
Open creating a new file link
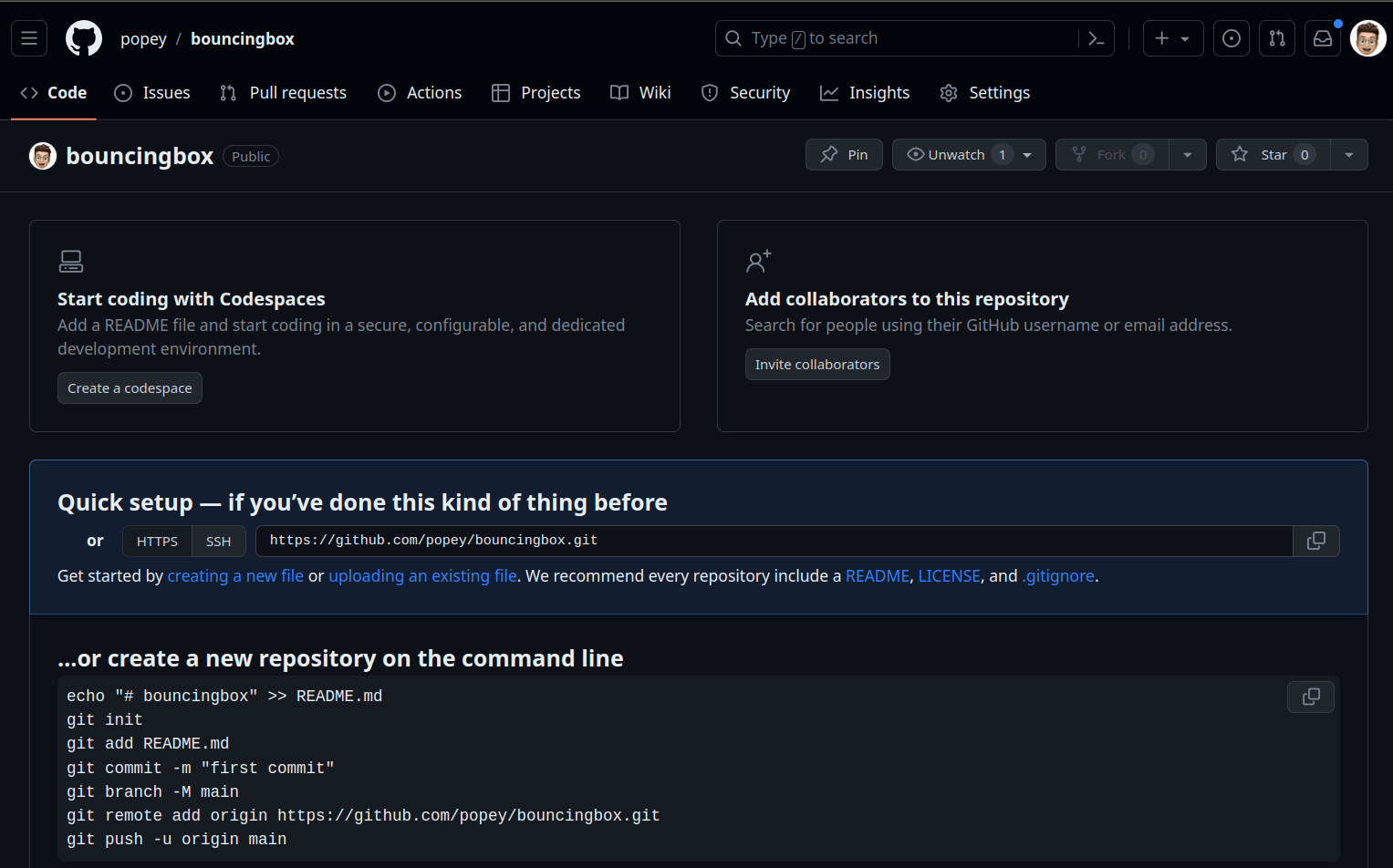click(235, 576)
